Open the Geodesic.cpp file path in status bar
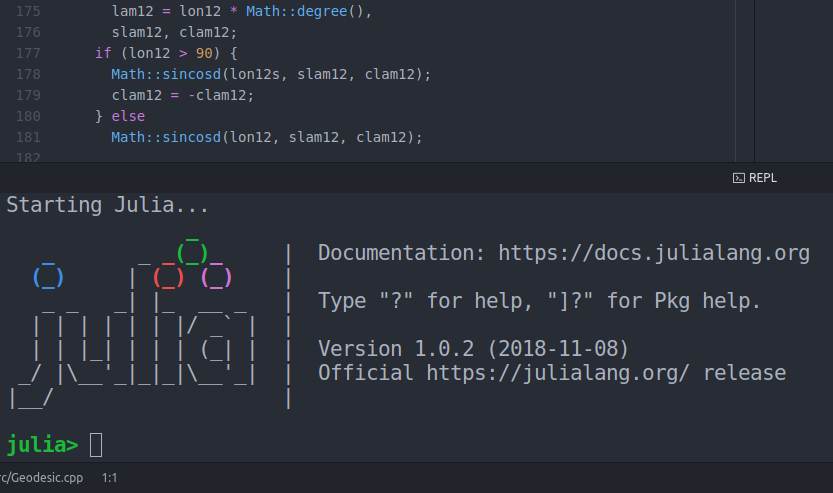 tap(41, 478)
